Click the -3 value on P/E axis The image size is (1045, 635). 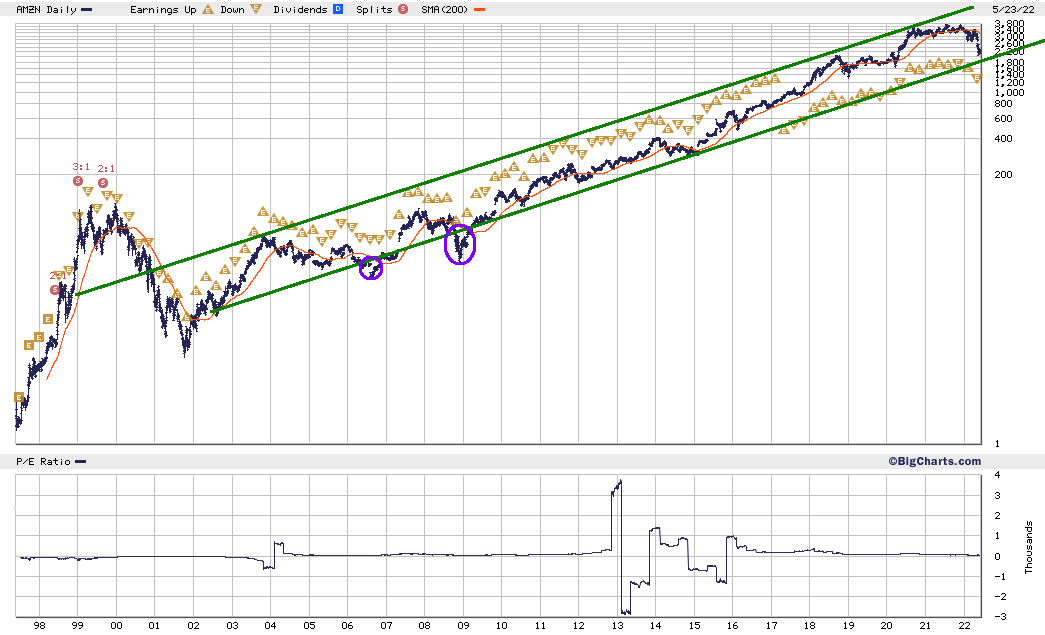(1000, 616)
